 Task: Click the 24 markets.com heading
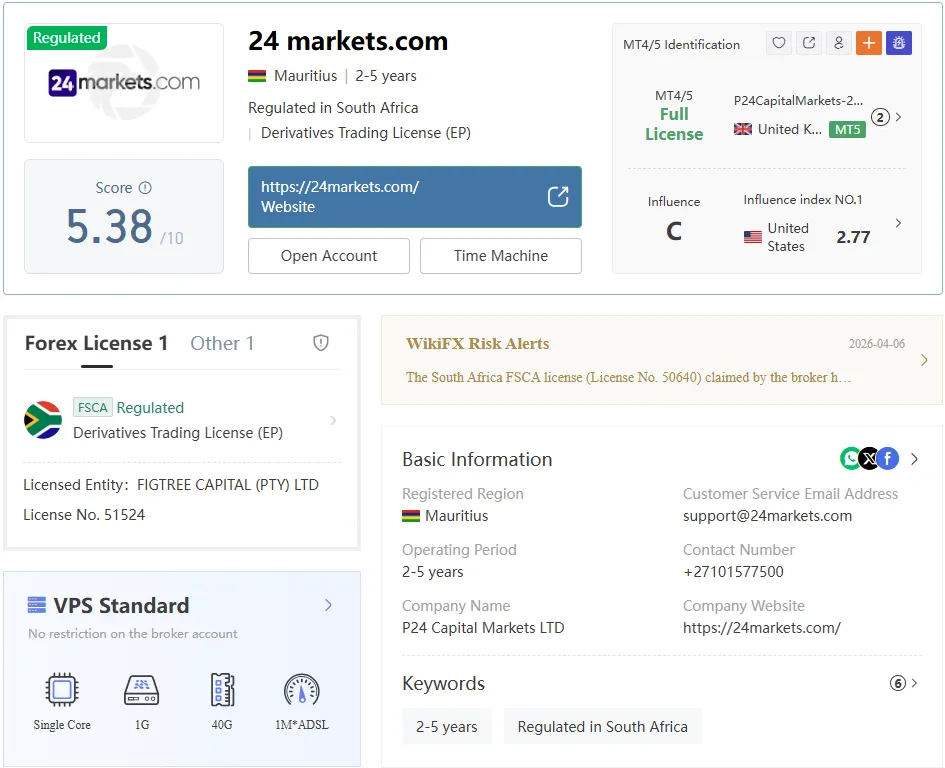(x=348, y=42)
